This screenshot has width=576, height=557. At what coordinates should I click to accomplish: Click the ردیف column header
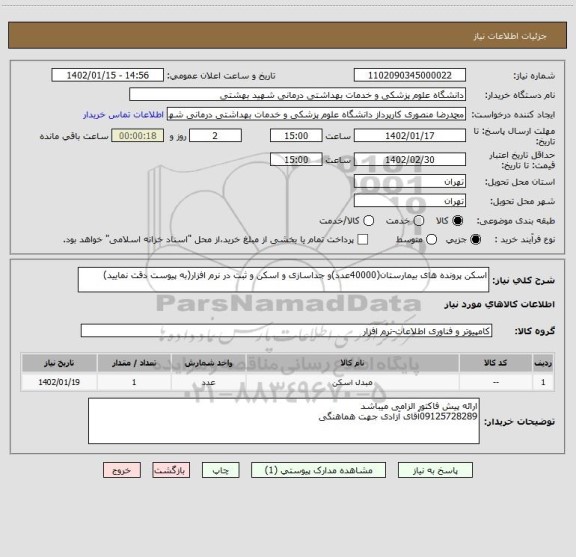pos(543,363)
